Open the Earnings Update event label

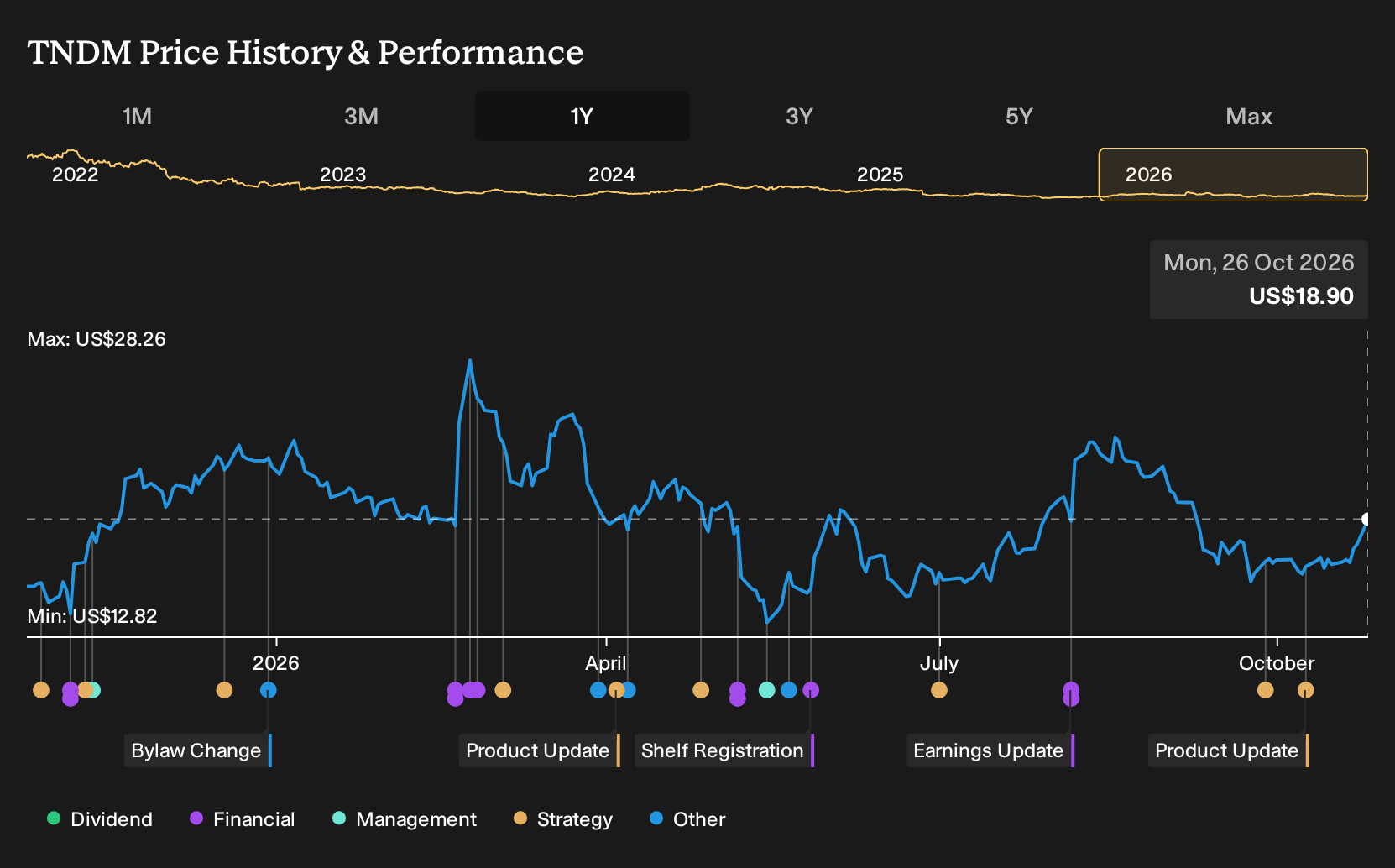pos(990,750)
